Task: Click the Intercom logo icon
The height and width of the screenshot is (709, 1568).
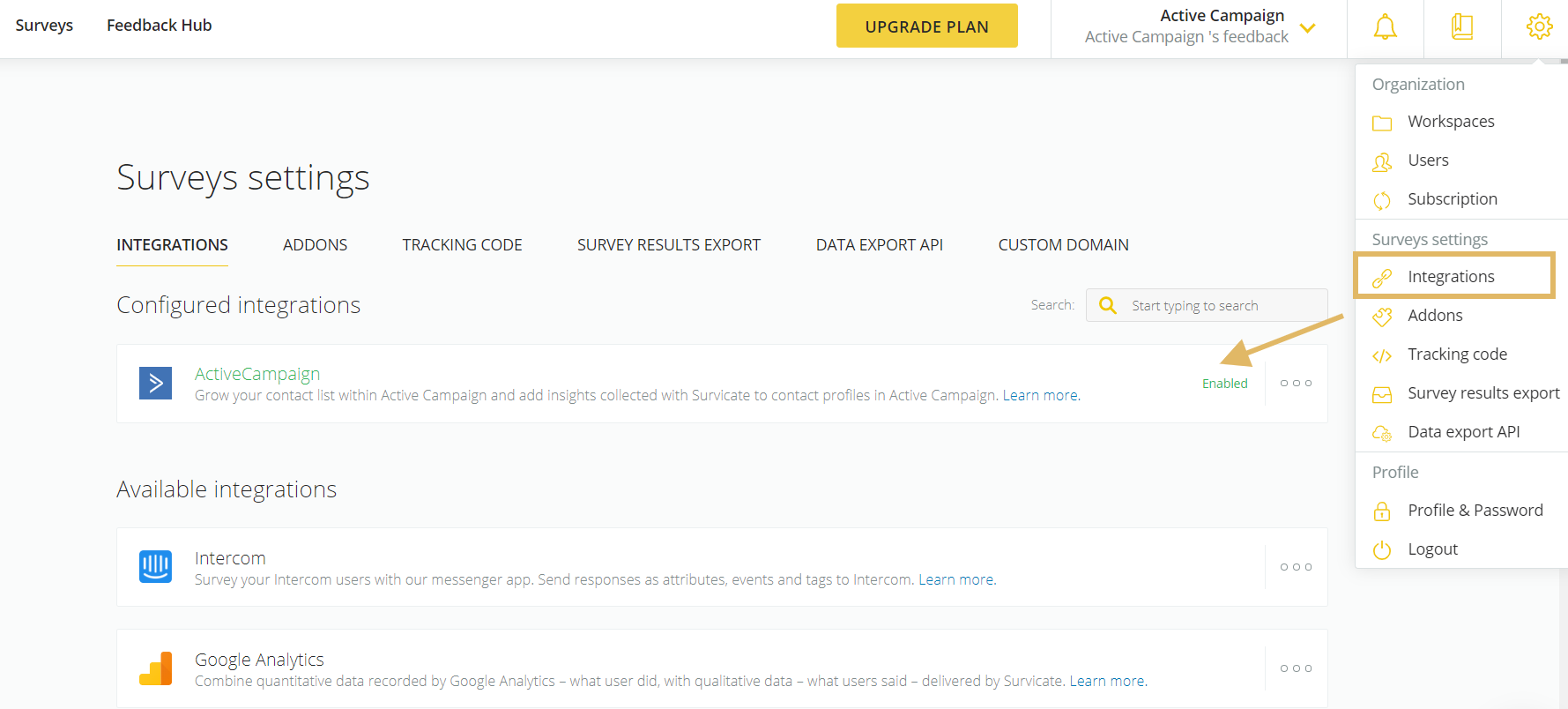Action: click(156, 566)
